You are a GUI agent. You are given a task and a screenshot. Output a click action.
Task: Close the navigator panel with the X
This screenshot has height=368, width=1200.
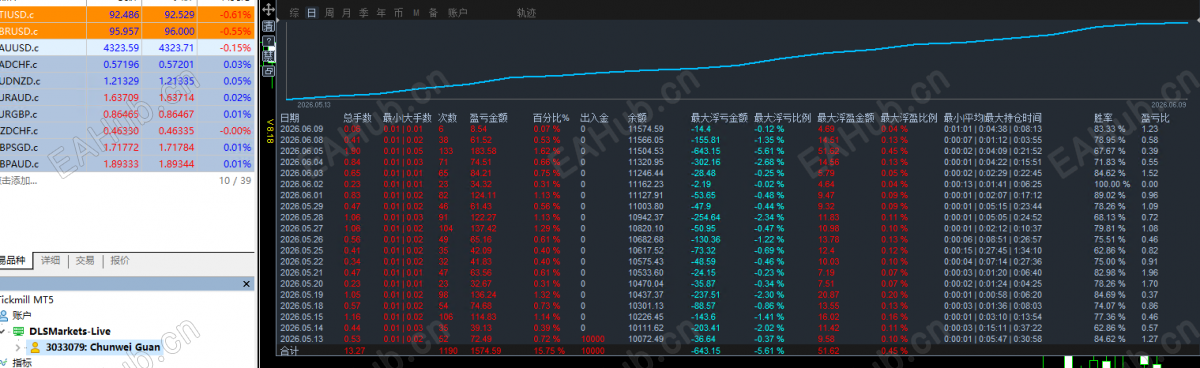click(246, 284)
